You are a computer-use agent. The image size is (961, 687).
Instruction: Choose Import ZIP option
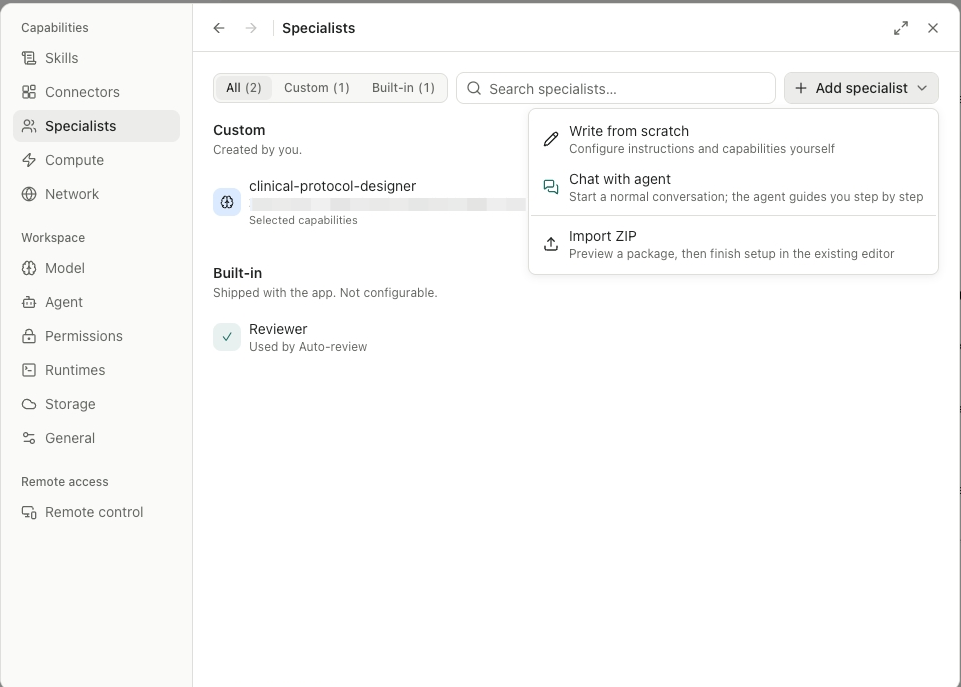734,244
